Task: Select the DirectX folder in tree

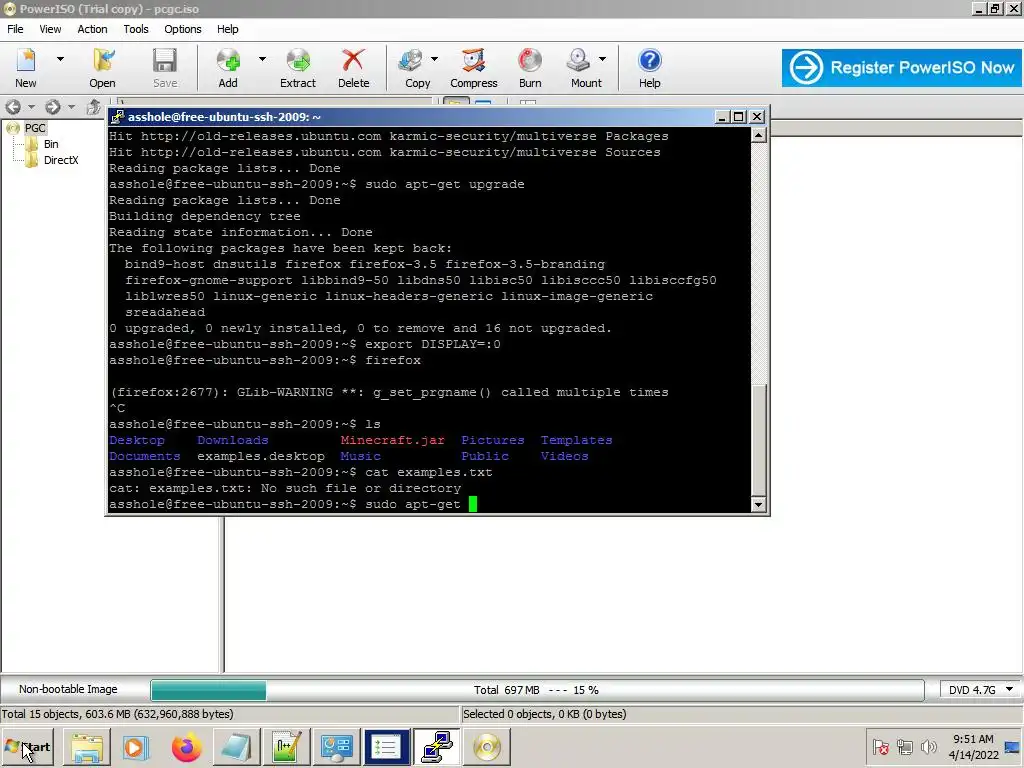Action: tap(61, 160)
